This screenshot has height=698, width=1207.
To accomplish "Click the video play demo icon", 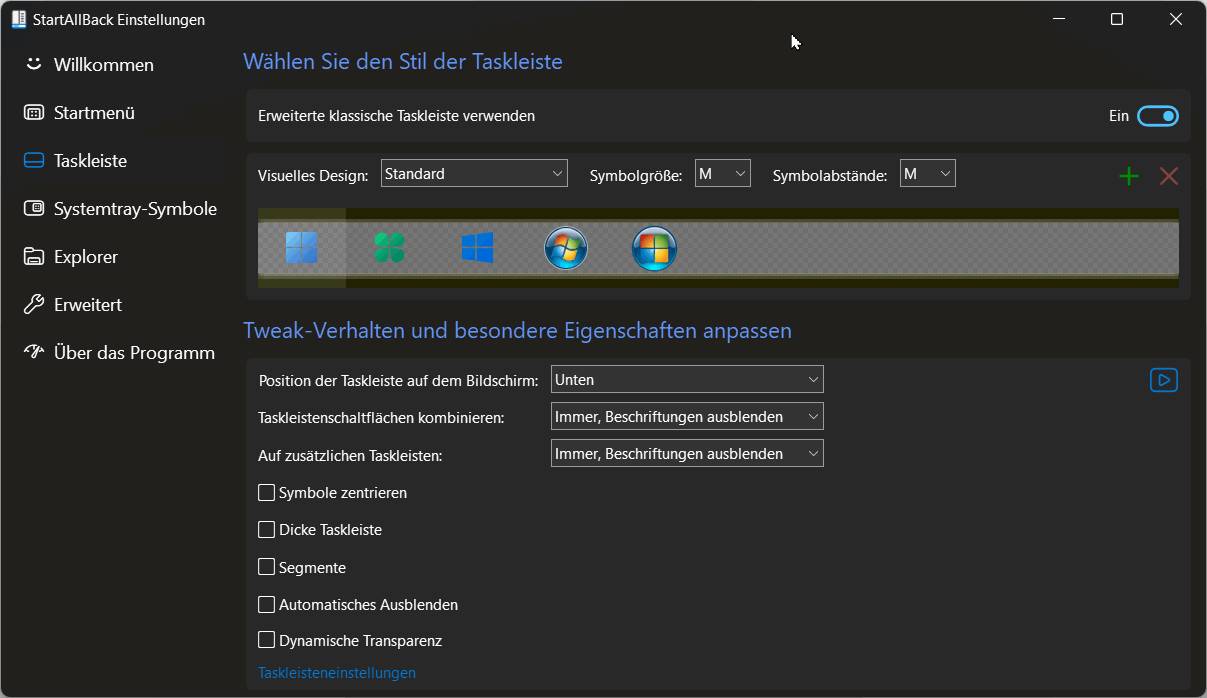I will 1163,380.
